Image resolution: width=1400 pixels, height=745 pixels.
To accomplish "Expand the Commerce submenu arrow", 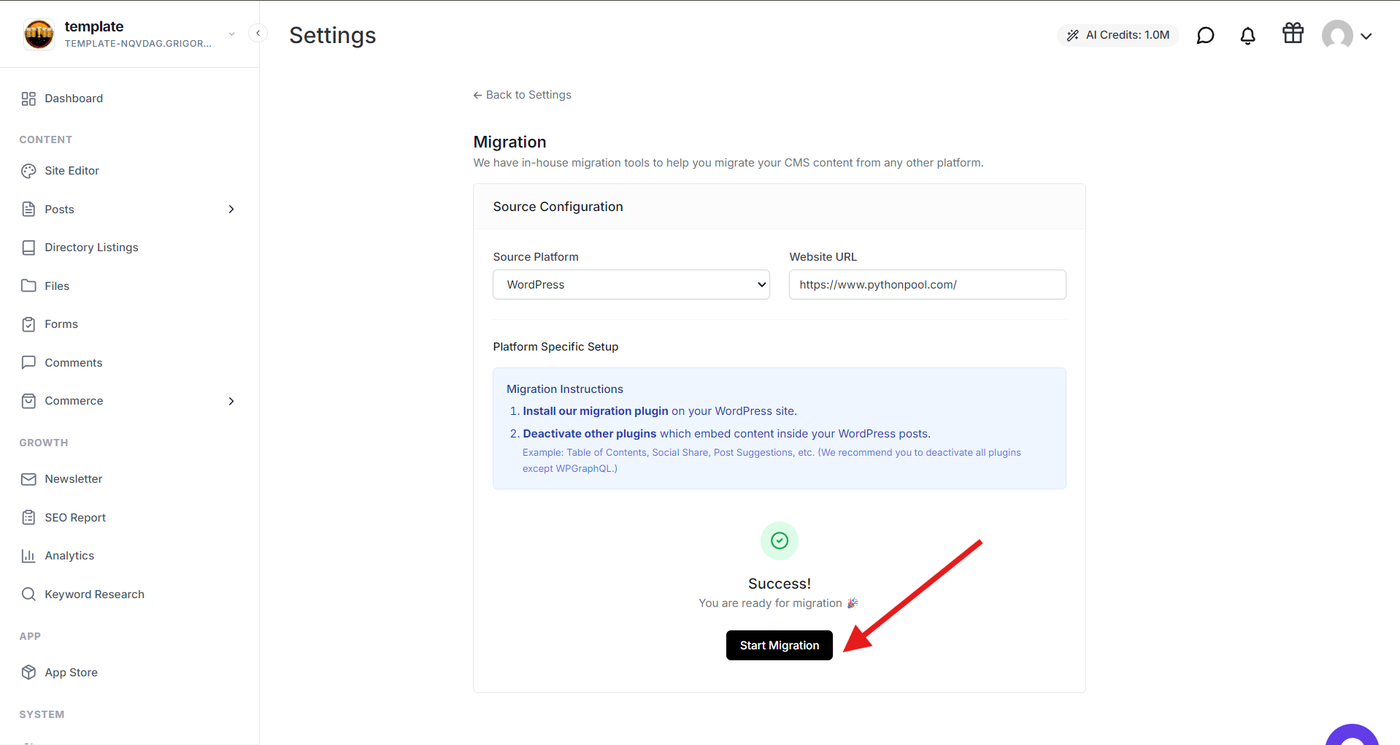I will (231, 401).
